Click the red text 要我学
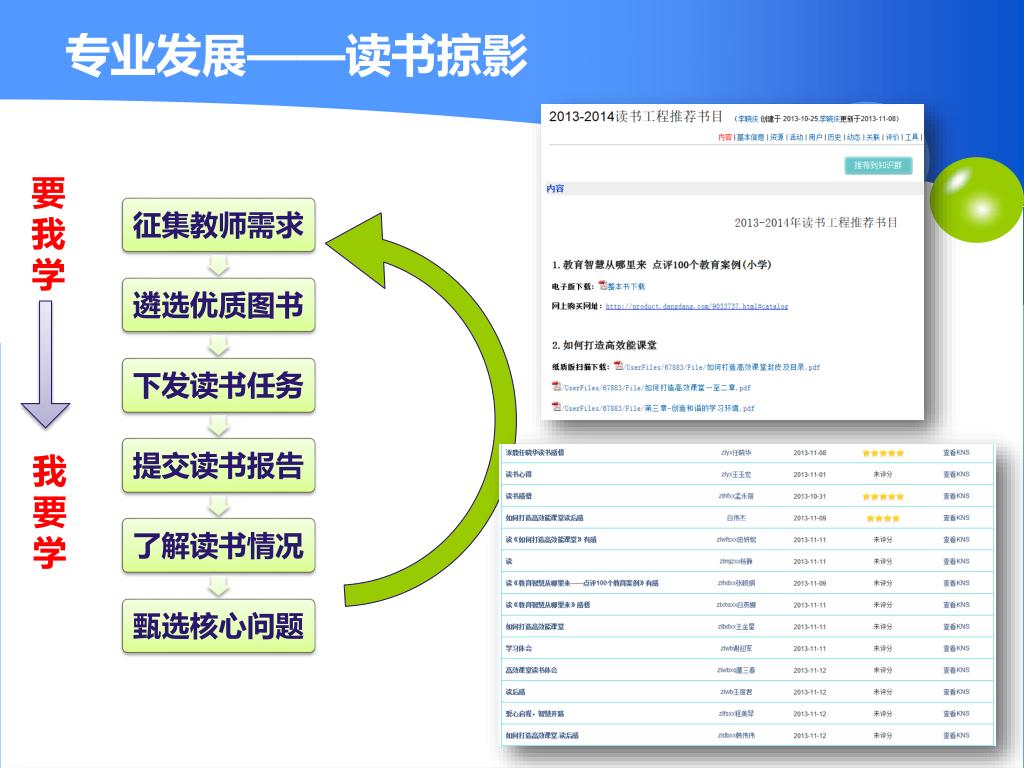 (x=48, y=233)
